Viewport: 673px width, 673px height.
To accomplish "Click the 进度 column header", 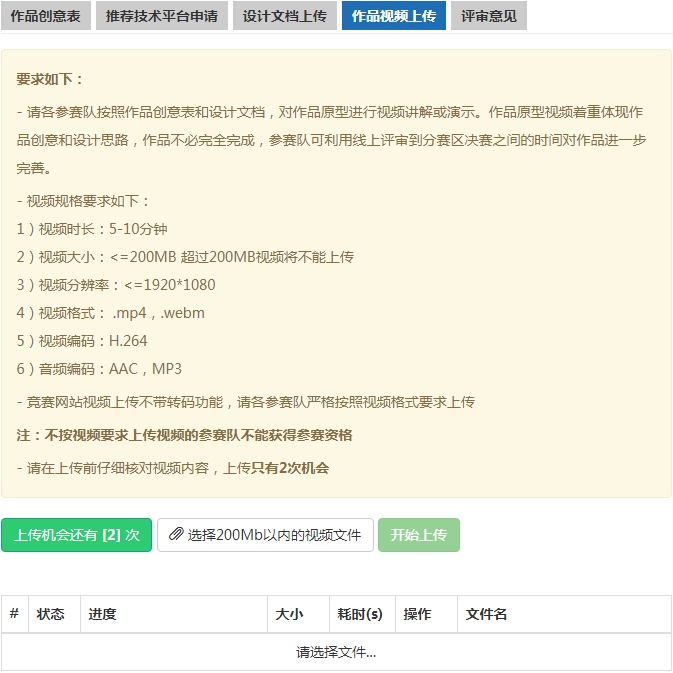I will coord(174,614).
